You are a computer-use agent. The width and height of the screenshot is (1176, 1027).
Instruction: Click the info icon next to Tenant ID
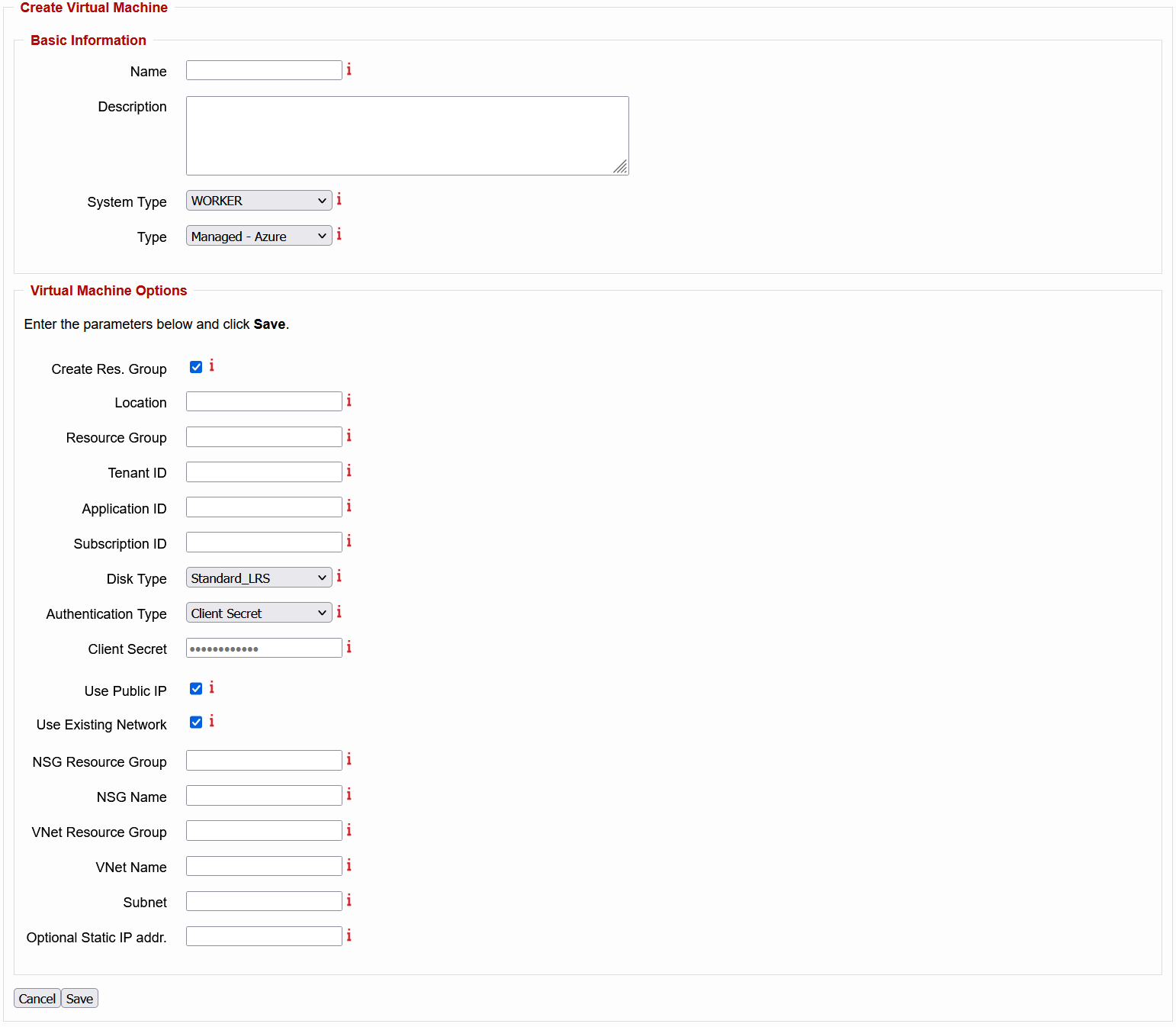tap(349, 471)
